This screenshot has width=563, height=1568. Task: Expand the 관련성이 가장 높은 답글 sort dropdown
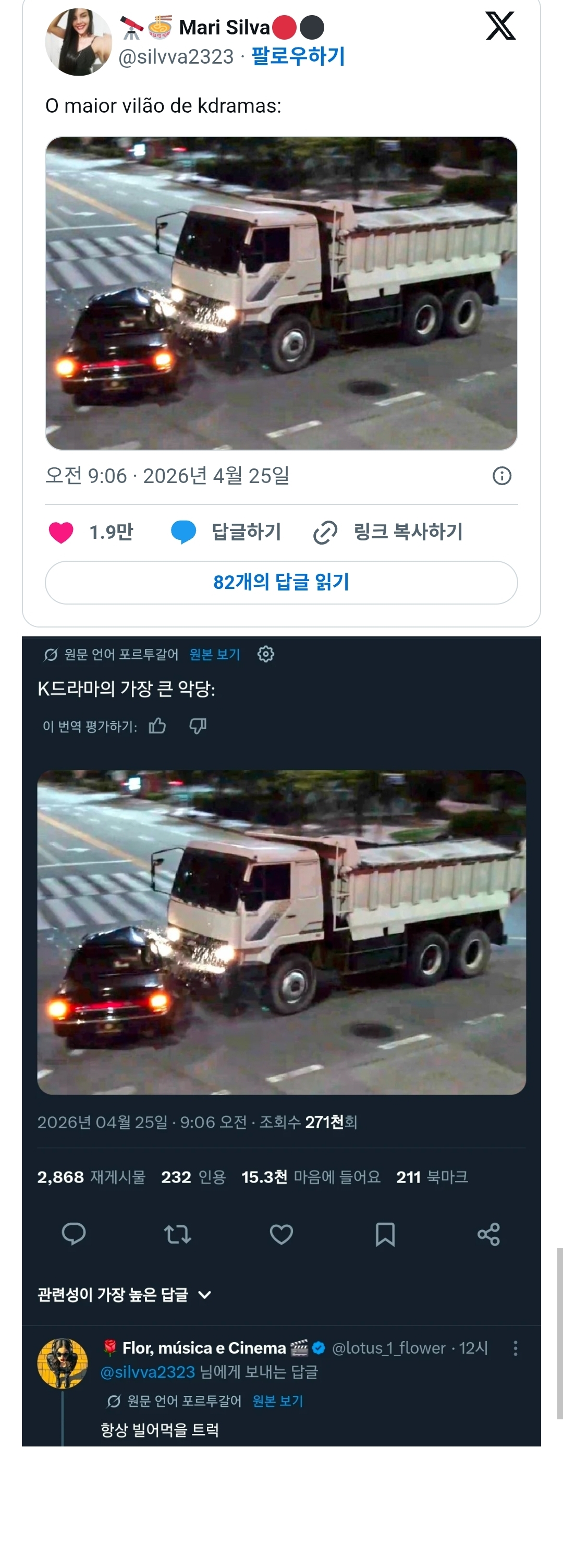[x=125, y=1295]
